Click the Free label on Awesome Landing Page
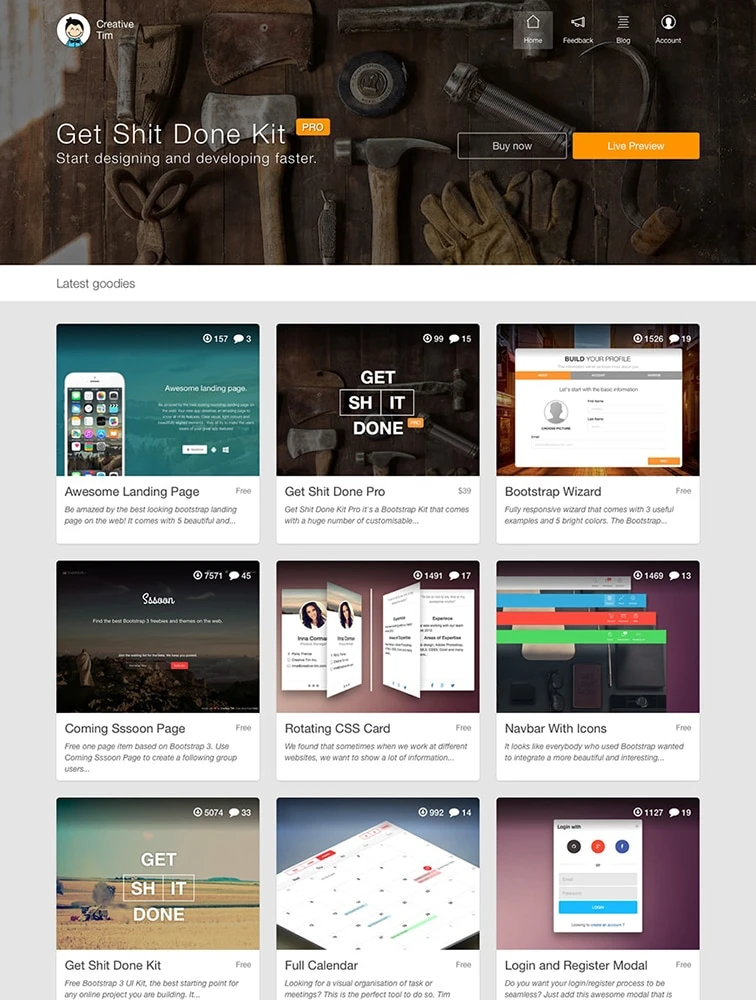 point(243,491)
